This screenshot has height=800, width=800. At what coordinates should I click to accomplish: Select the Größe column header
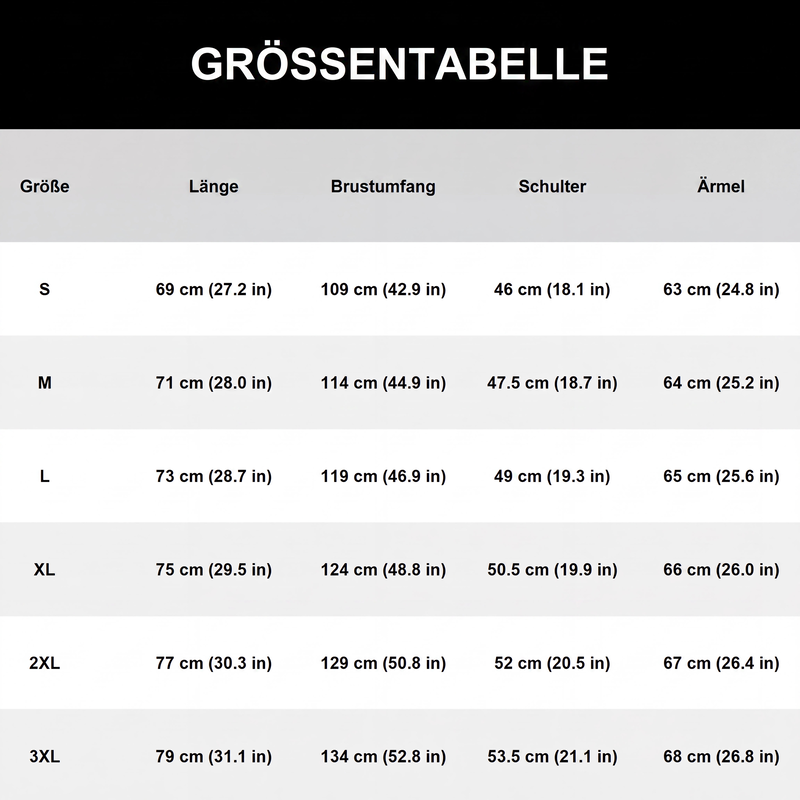44,186
